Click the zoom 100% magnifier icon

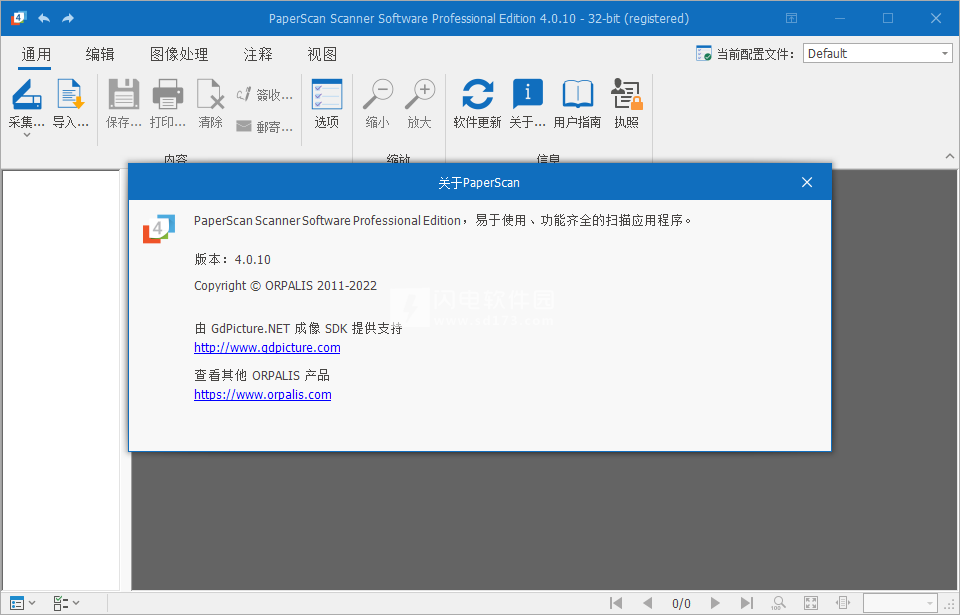[x=778, y=603]
